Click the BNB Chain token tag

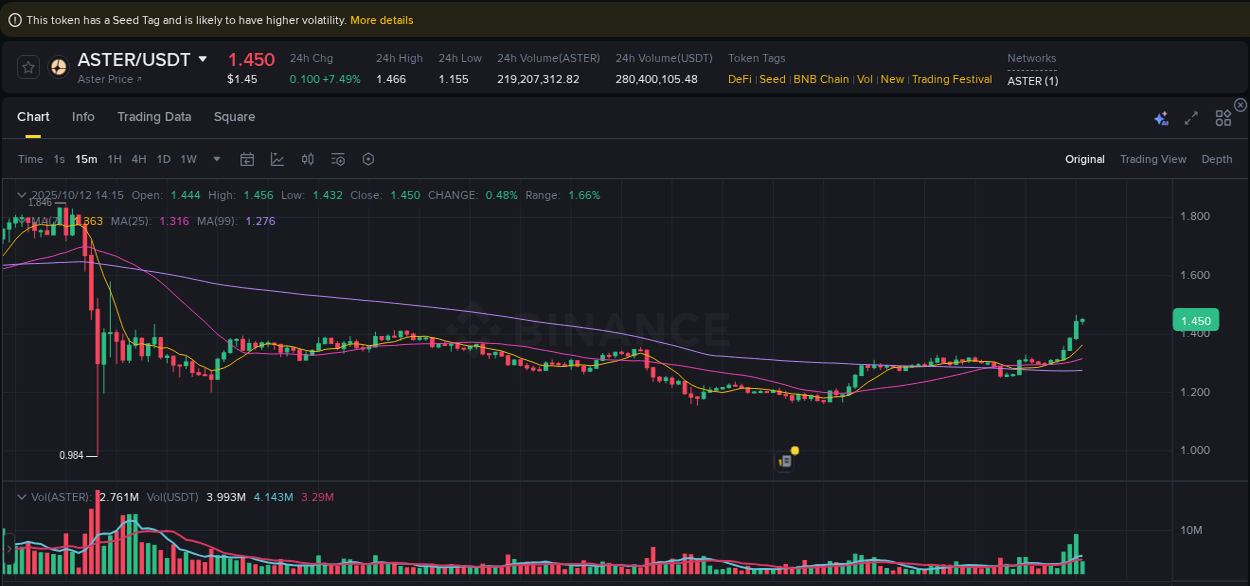[821, 79]
